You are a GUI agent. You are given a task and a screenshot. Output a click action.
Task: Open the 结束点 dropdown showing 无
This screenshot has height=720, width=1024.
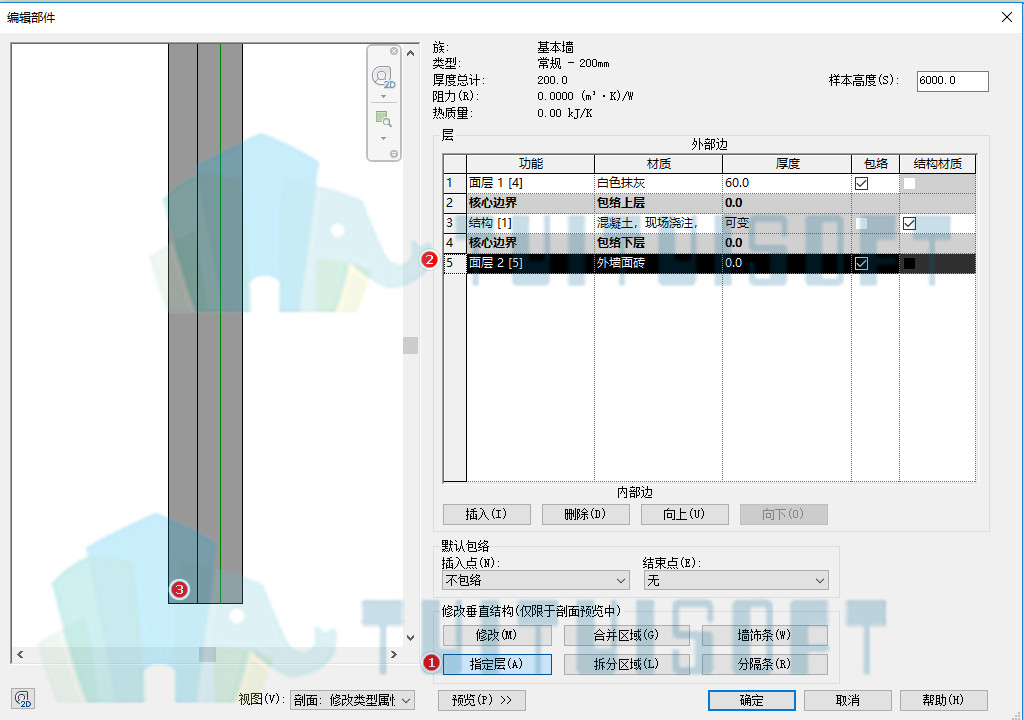pos(736,580)
